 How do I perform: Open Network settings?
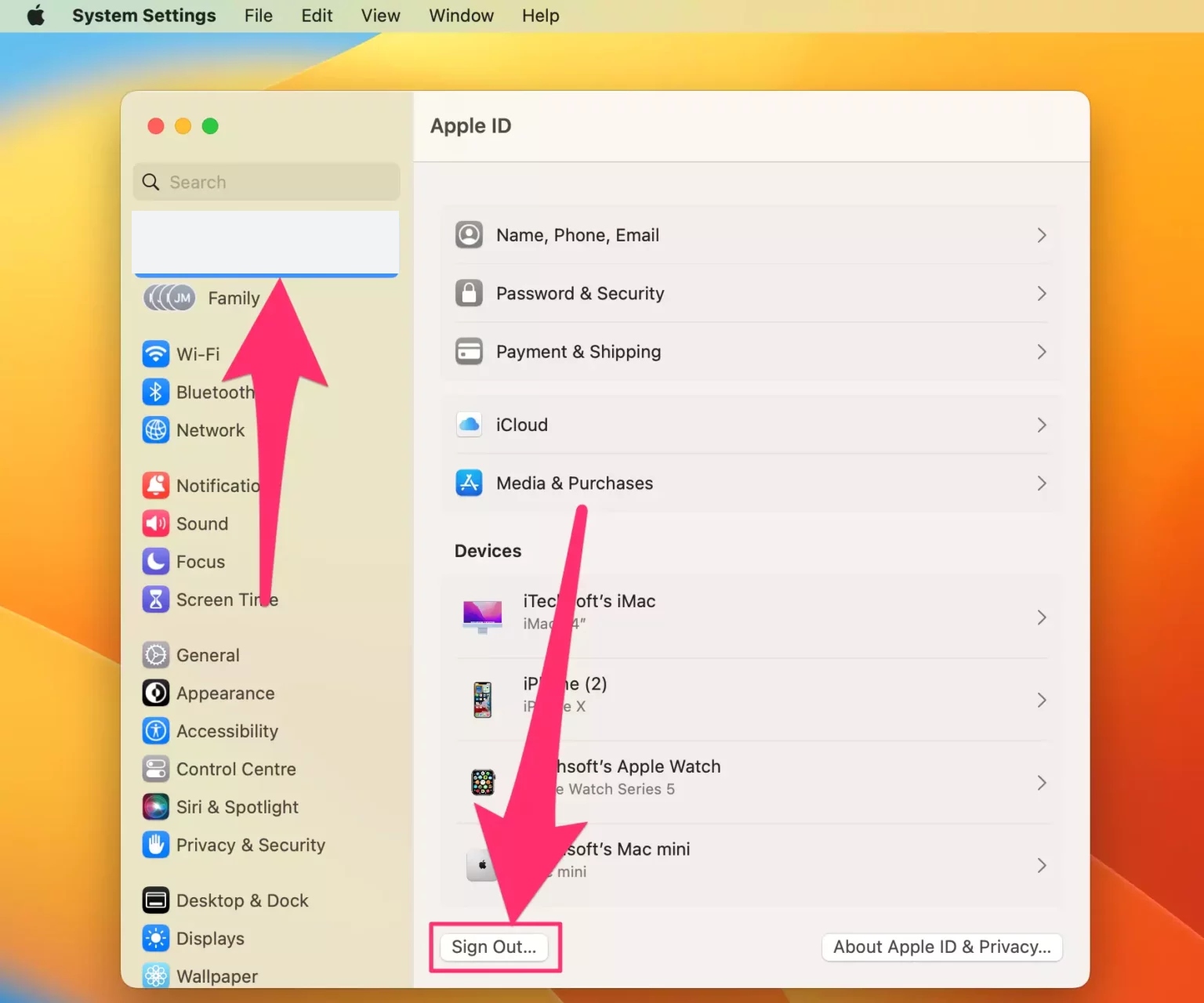156,429
